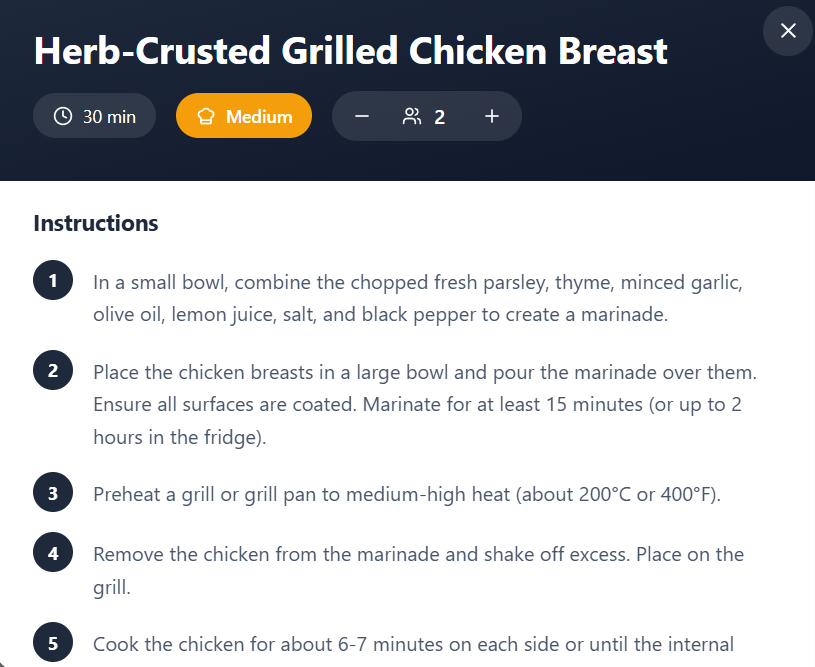
Task: Click the step 1 number circle
Action: coord(53,281)
